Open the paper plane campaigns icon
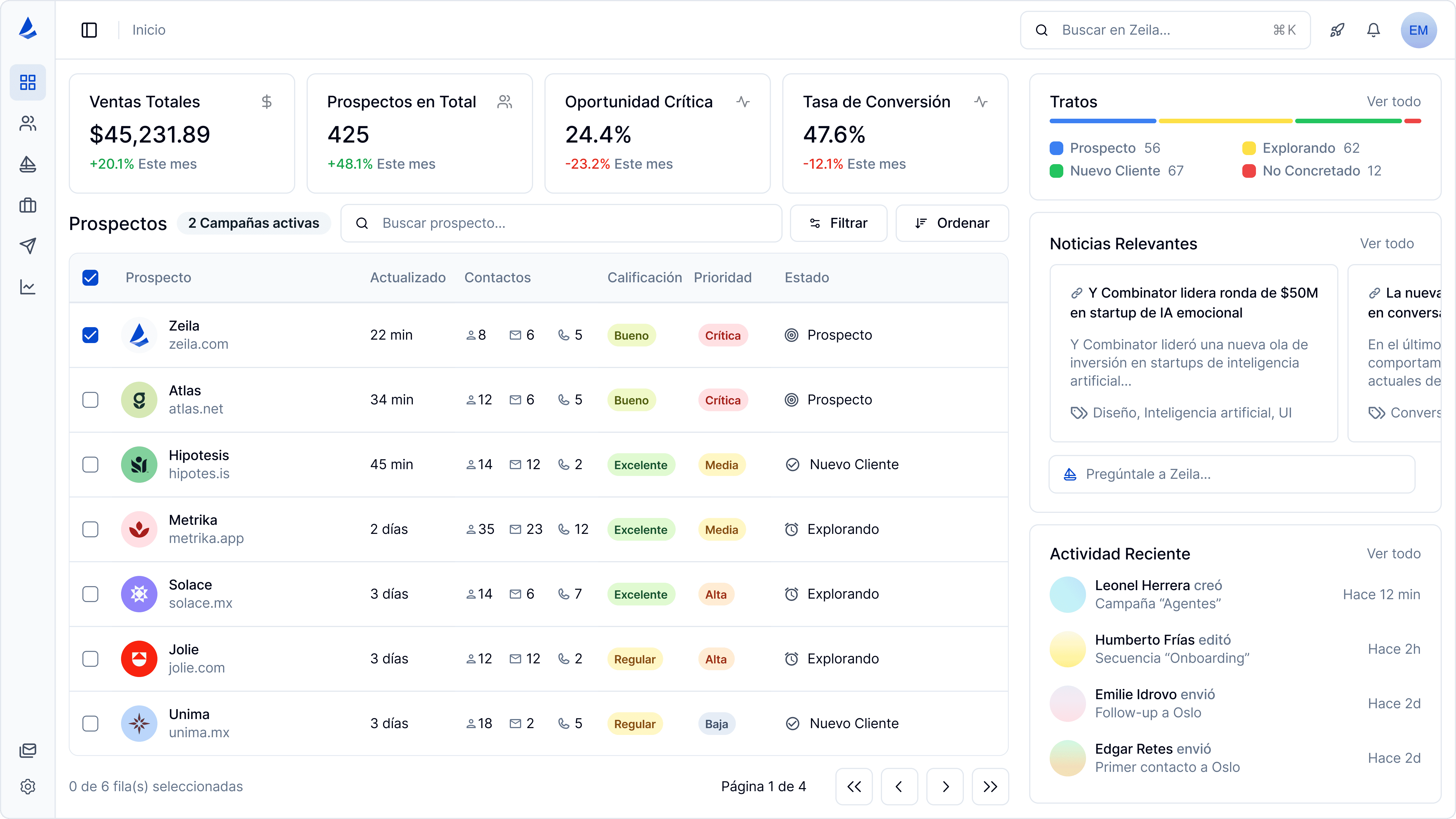 tap(28, 246)
